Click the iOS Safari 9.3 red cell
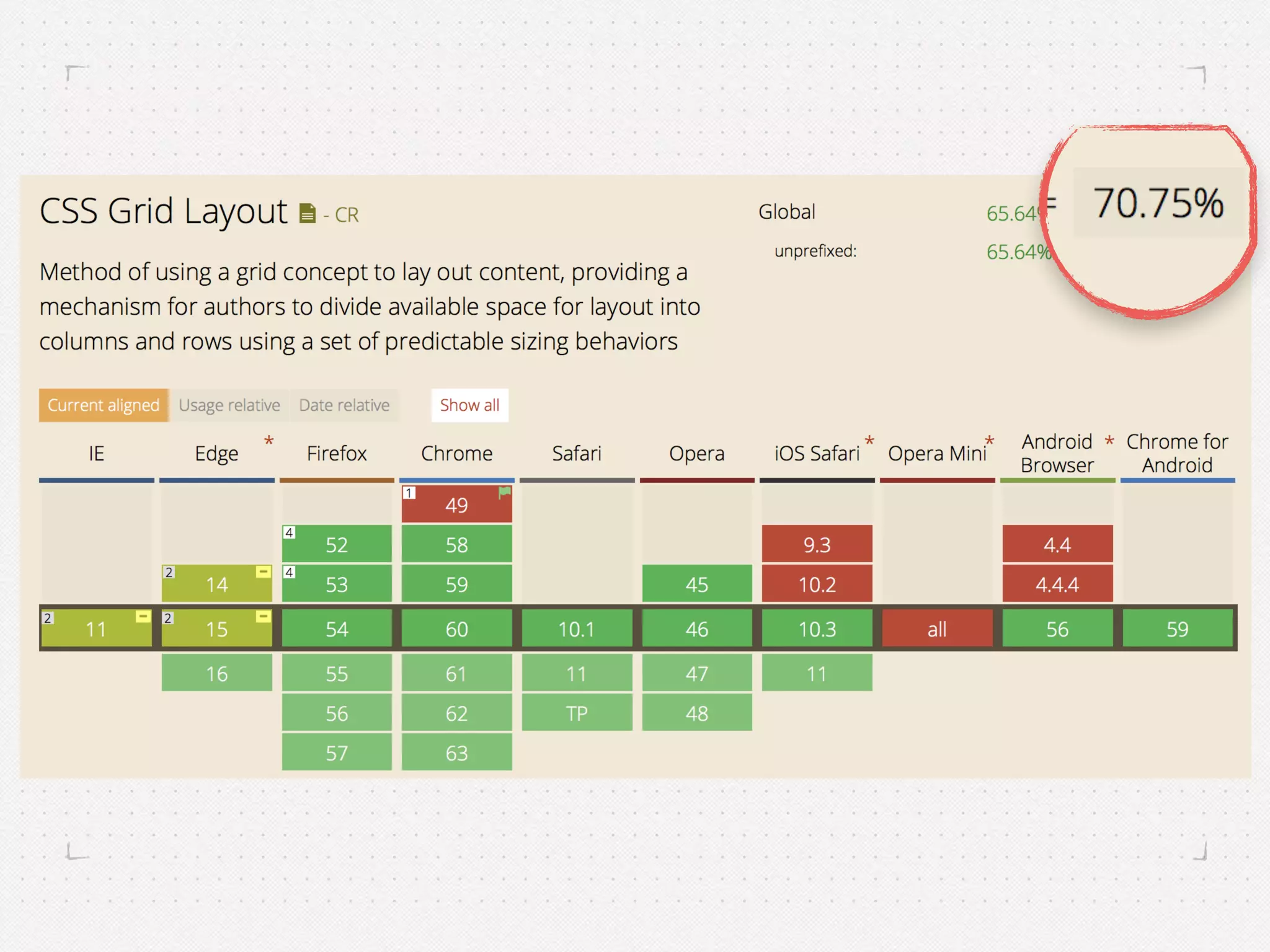The image size is (1270, 952). pos(817,545)
